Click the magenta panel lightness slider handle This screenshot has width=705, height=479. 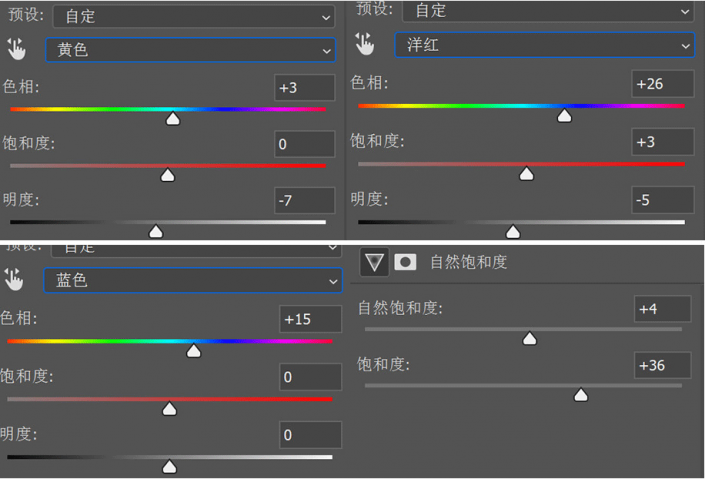[513, 232]
